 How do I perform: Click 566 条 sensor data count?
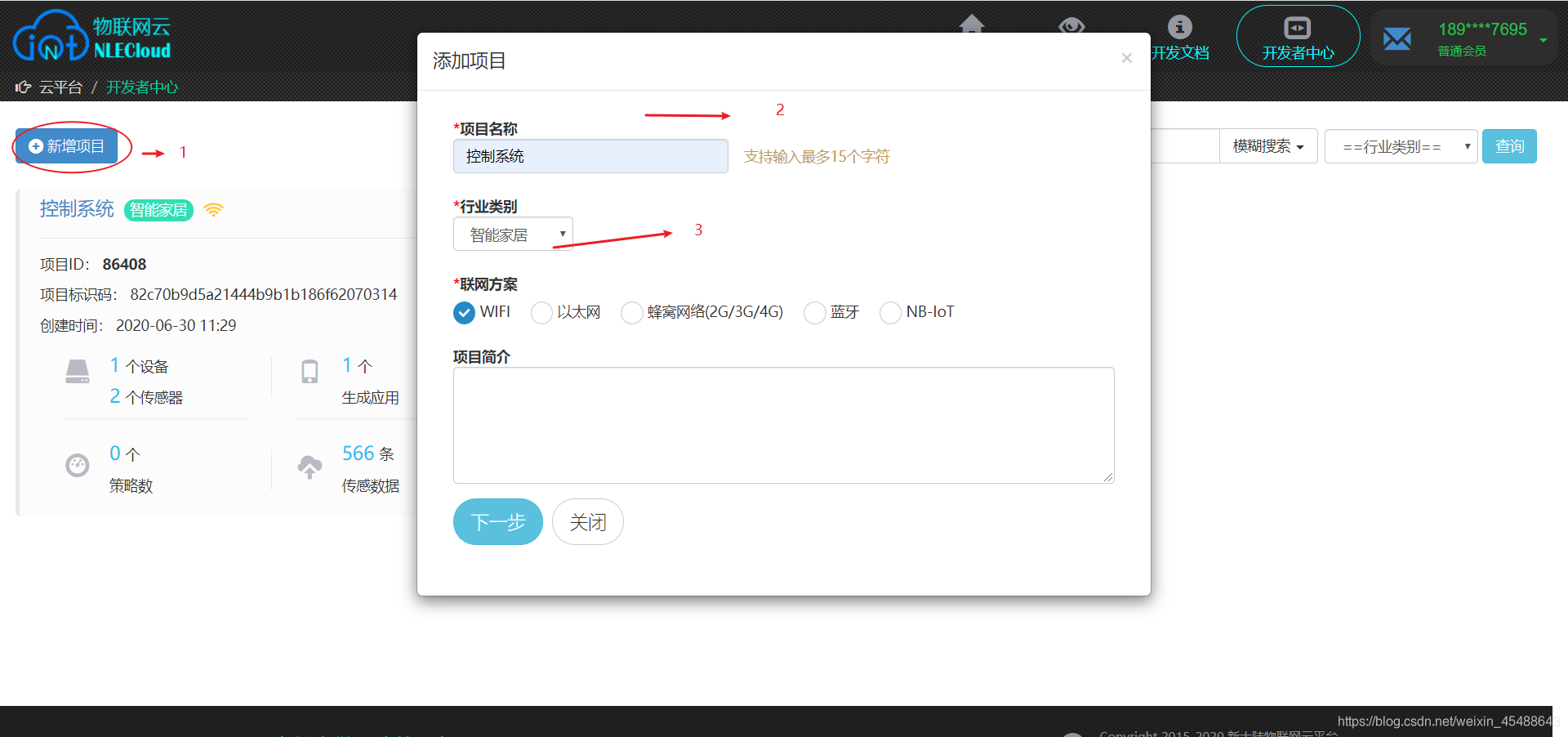368,453
